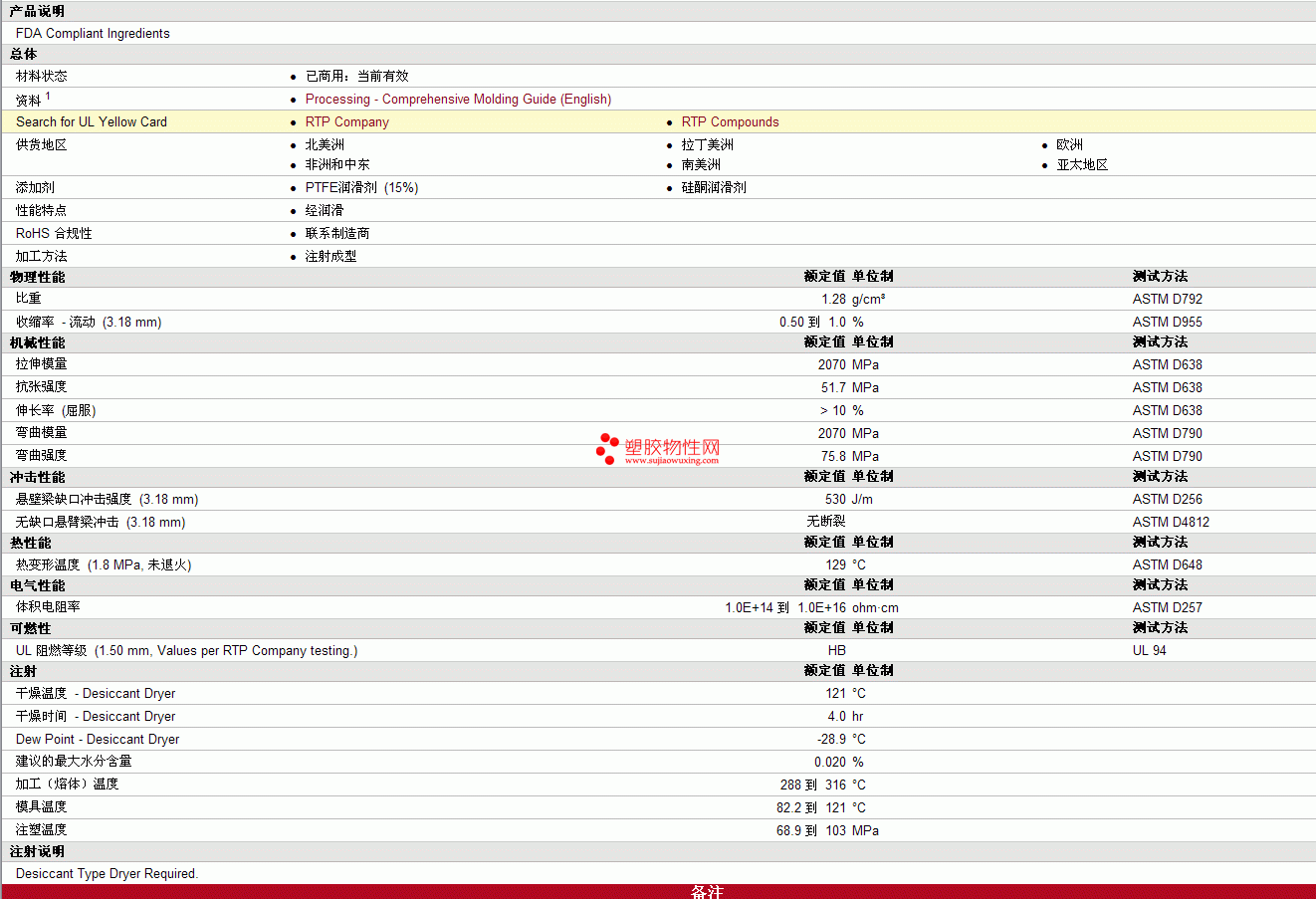Image resolution: width=1316 pixels, height=899 pixels.
Task: Click the specific gravity value 1.28
Action: click(833, 299)
